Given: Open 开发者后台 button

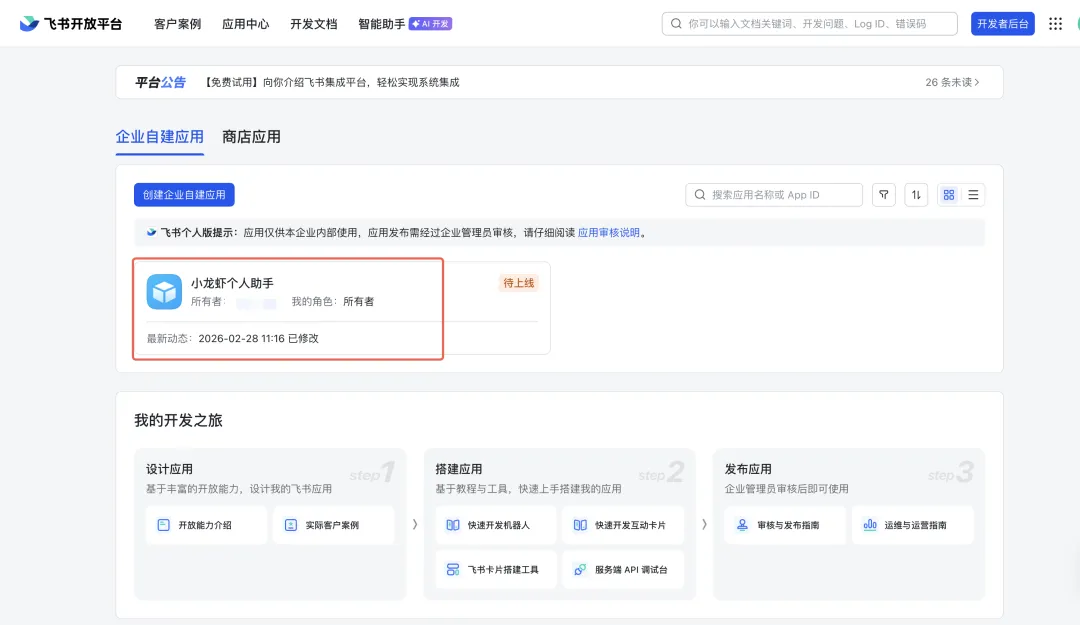Looking at the screenshot, I should pos(1002,23).
